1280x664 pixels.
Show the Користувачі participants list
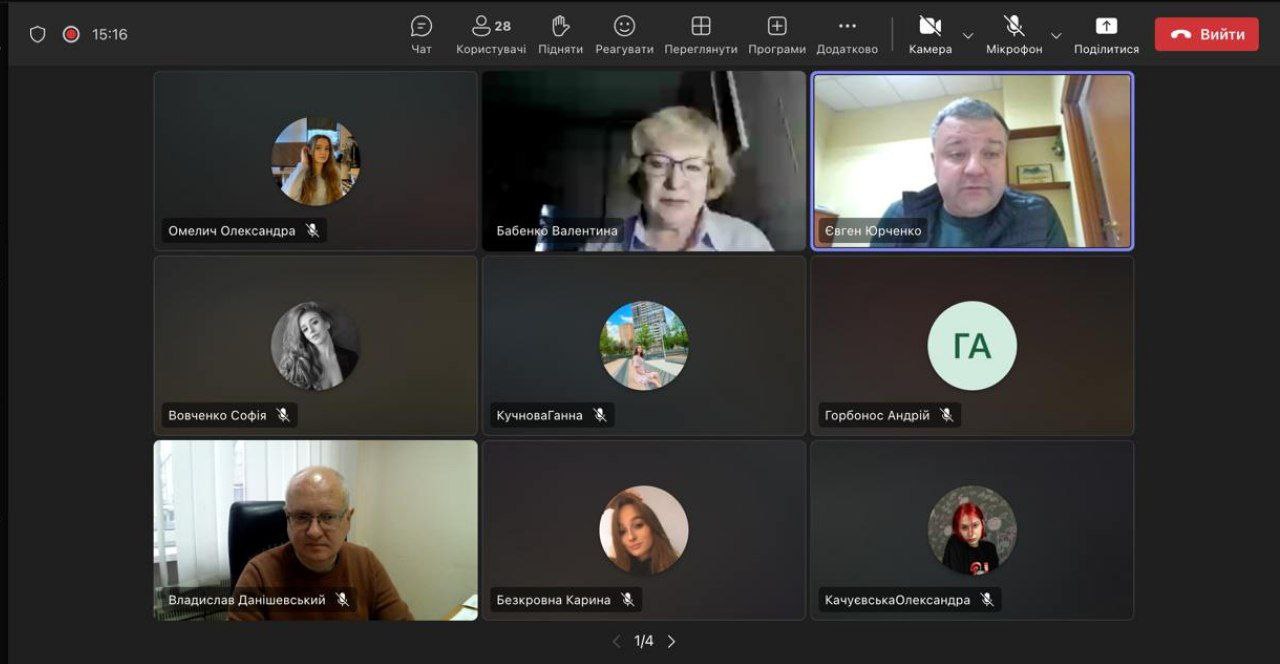pyautogui.click(x=491, y=34)
